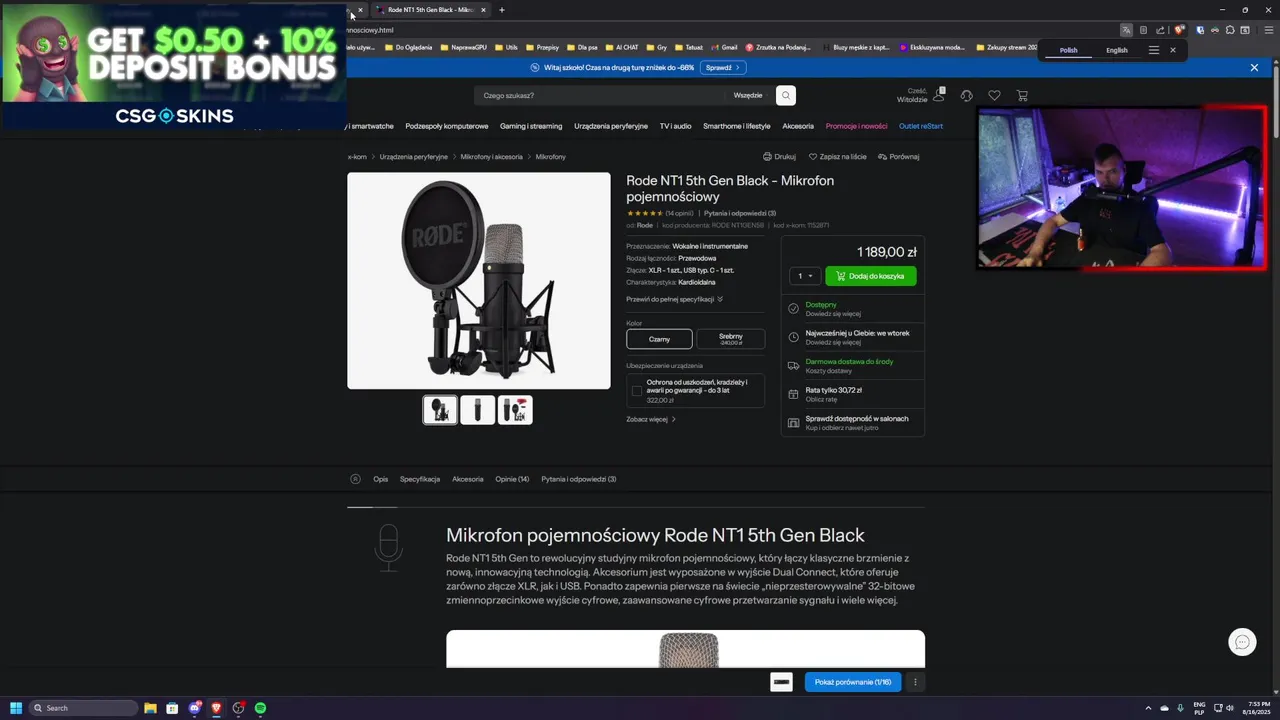Click Zapisz na liście save link
This screenshot has height=720, width=1280.
tap(838, 157)
